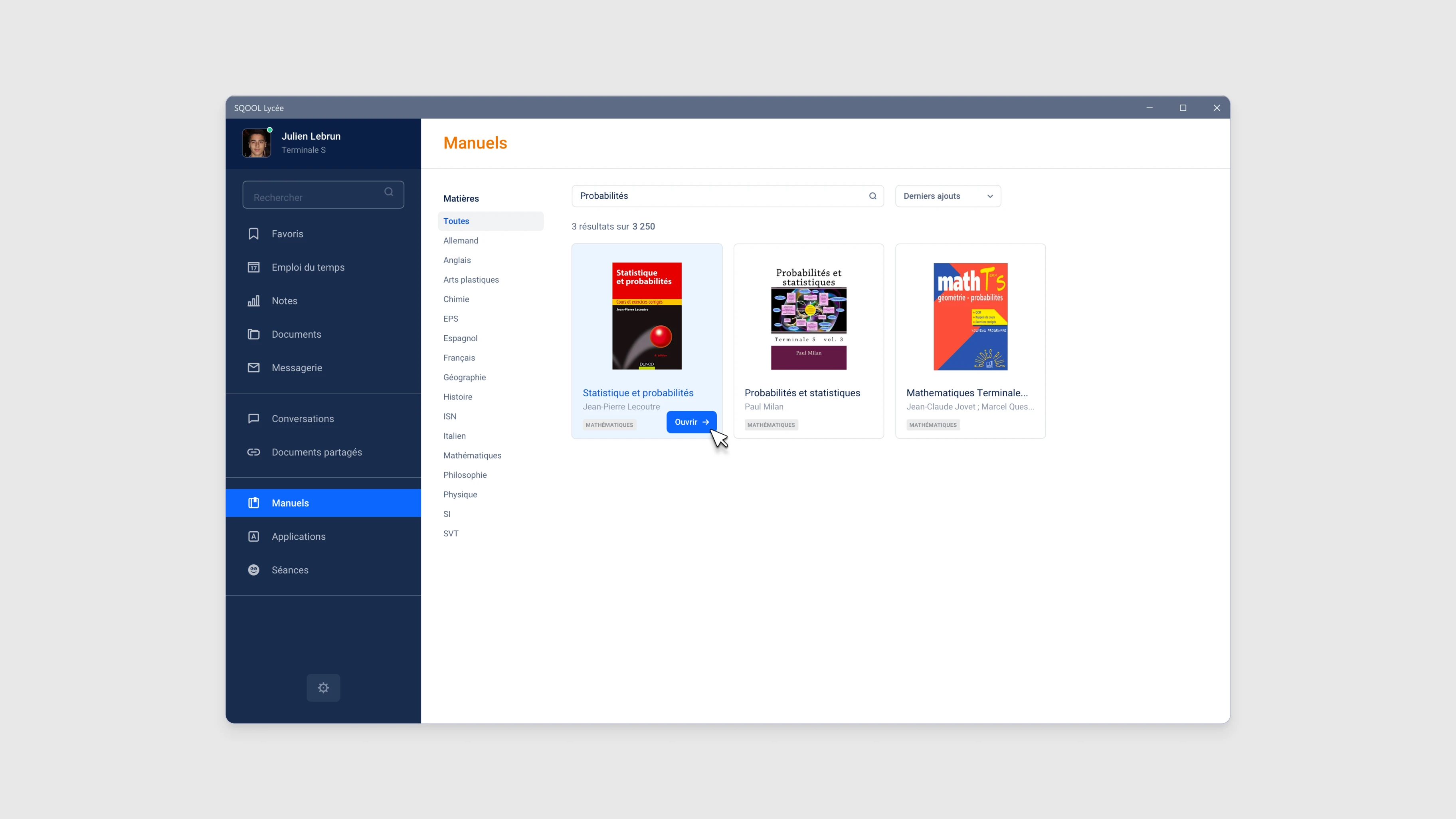The width and height of the screenshot is (1456, 819).
Task: Open the Mathematiques Terminale book cover thumbnail
Action: tap(970, 316)
